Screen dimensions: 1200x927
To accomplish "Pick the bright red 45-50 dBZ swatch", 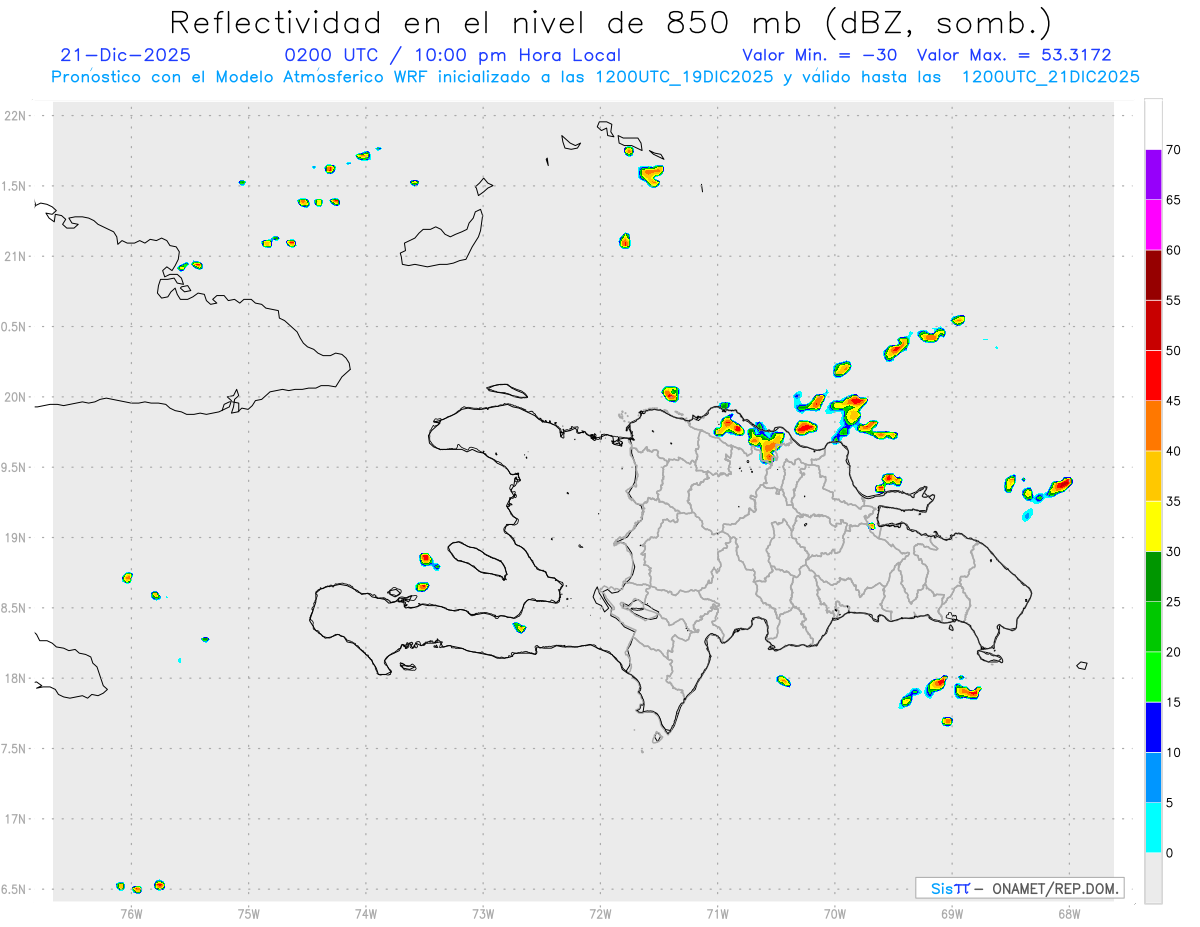I will click(1153, 376).
